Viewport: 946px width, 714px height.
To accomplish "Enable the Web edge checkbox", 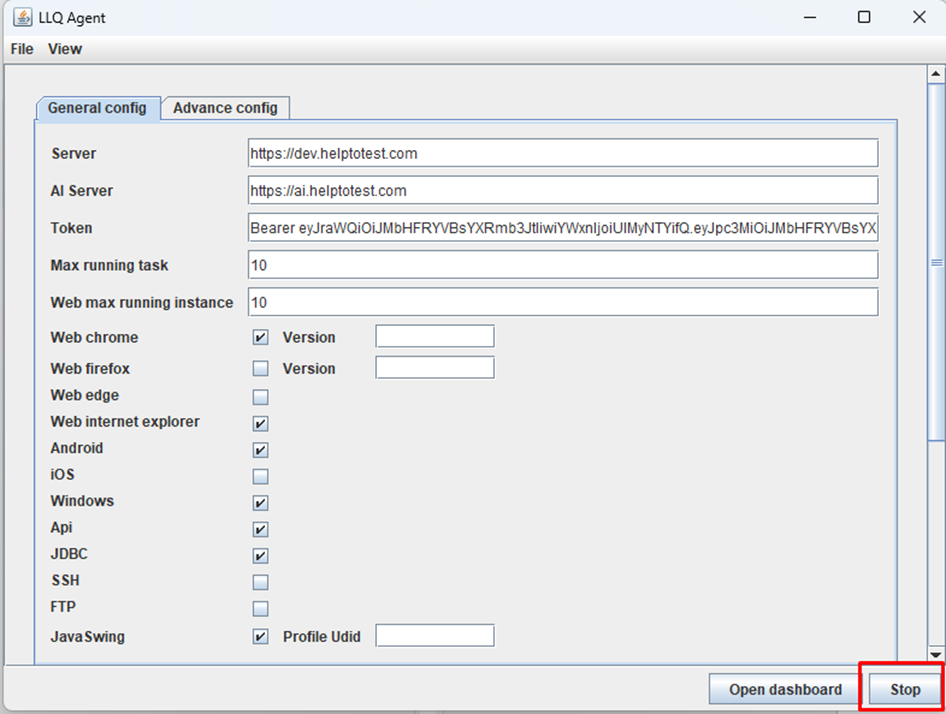I will pos(260,397).
